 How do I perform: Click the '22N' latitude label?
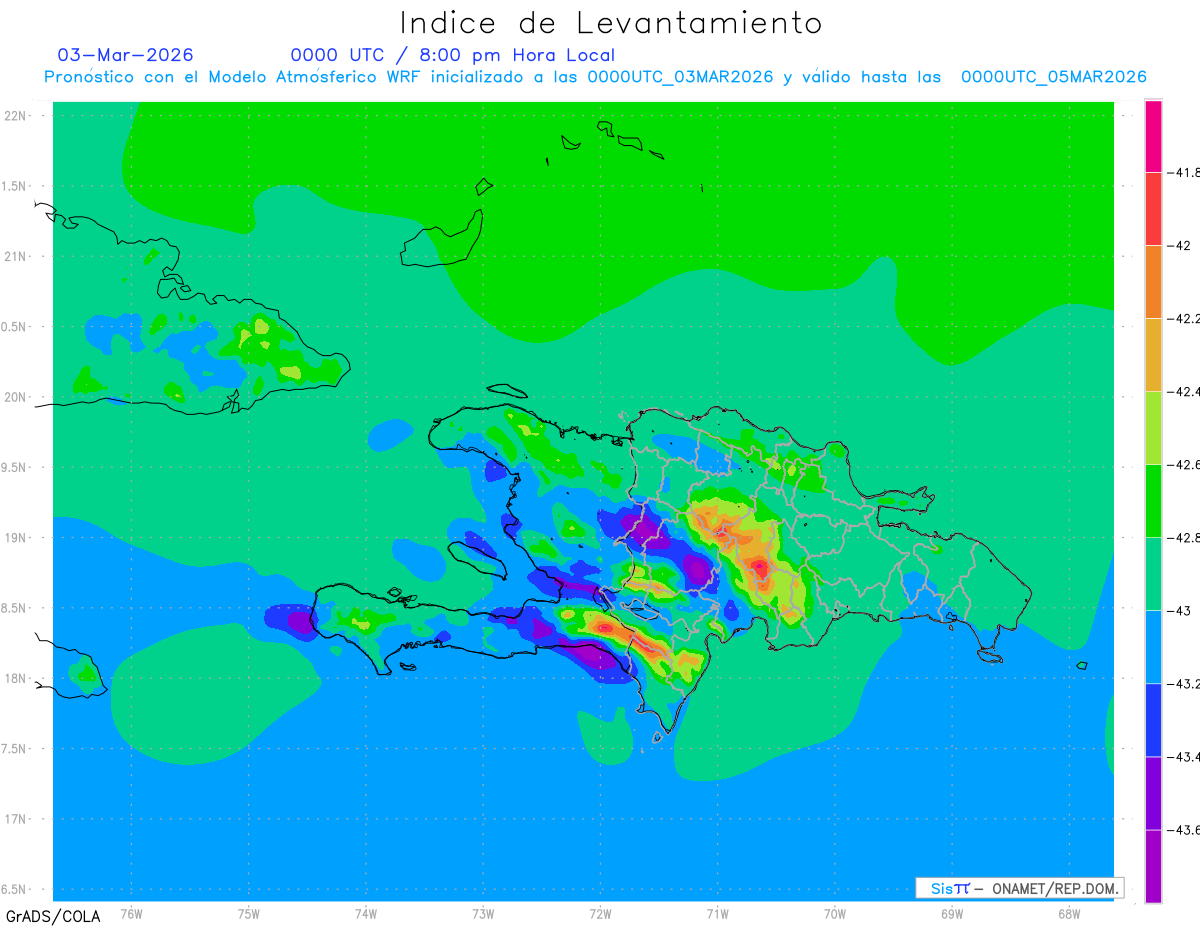click(x=17, y=116)
